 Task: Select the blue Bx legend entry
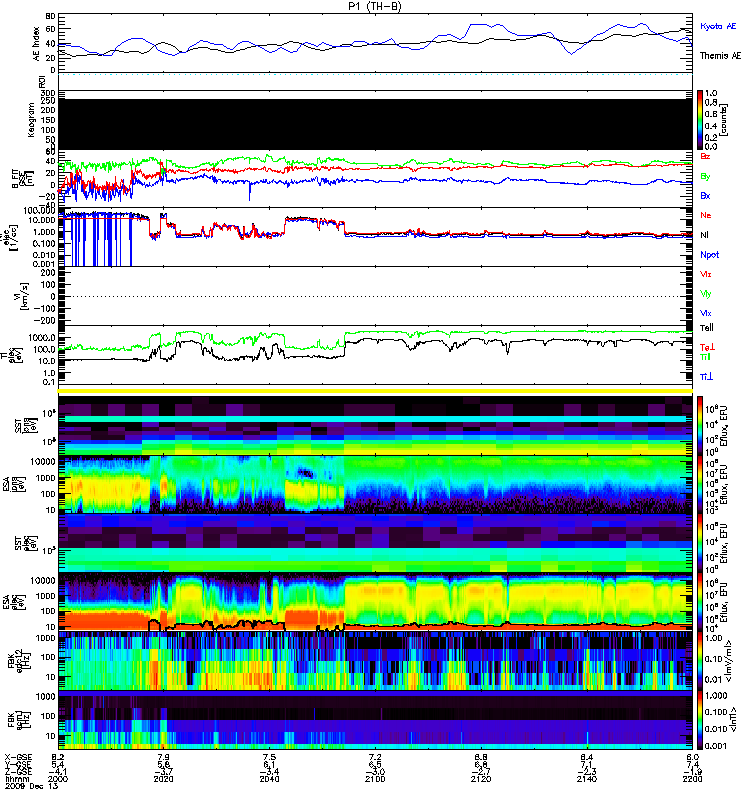(x=705, y=196)
